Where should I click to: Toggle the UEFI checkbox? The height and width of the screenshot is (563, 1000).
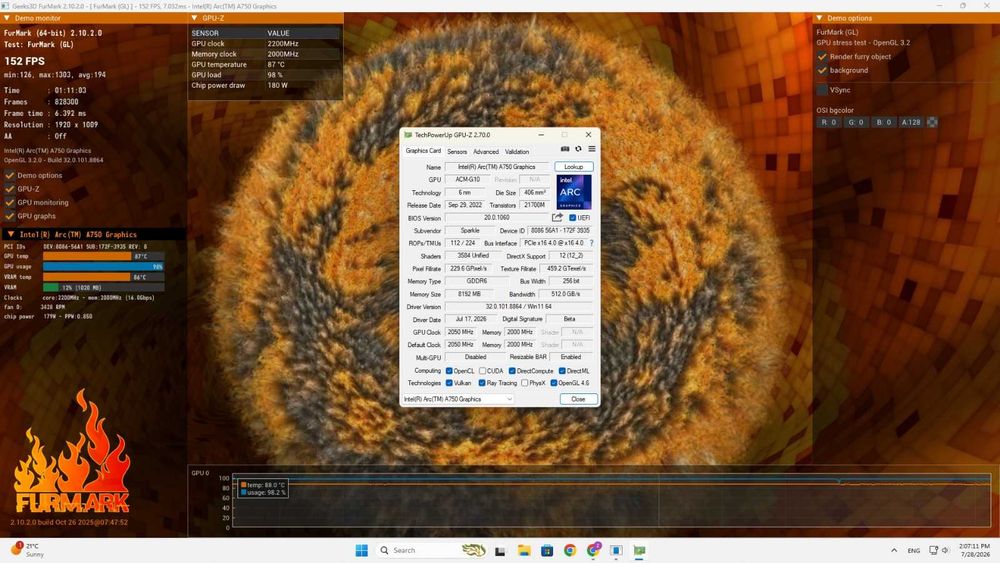pyautogui.click(x=572, y=217)
